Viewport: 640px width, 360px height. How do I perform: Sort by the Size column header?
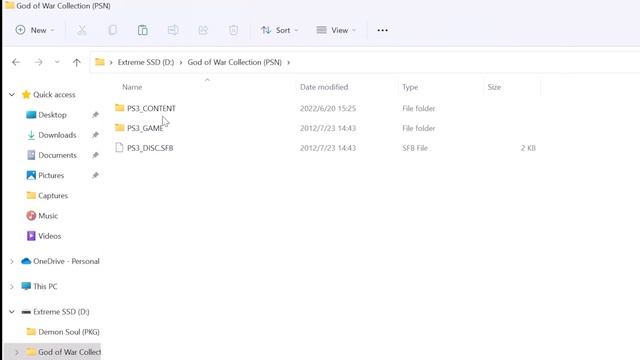tap(494, 87)
